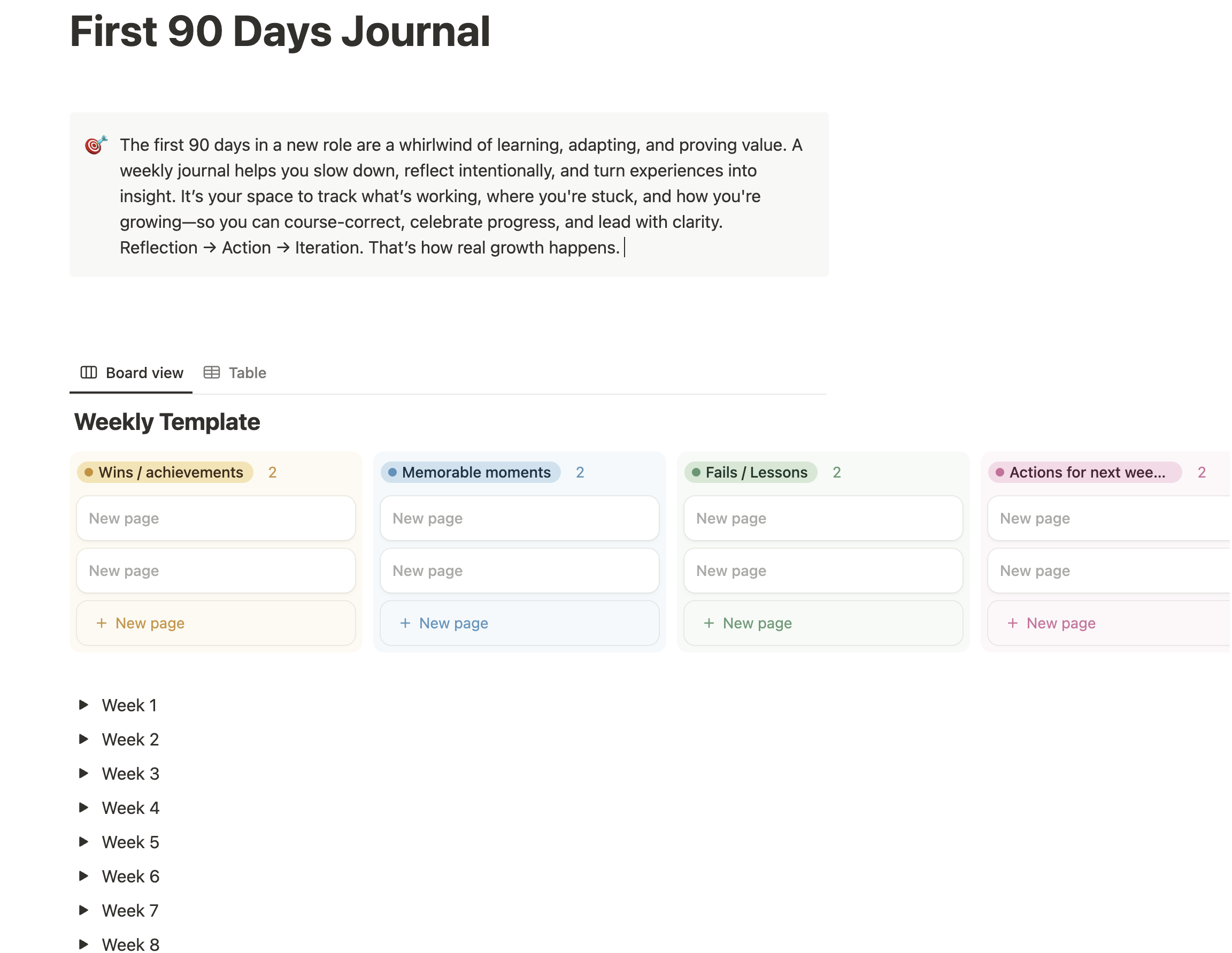The image size is (1232, 953).
Task: Click the Table view grid icon
Action: coord(212,372)
